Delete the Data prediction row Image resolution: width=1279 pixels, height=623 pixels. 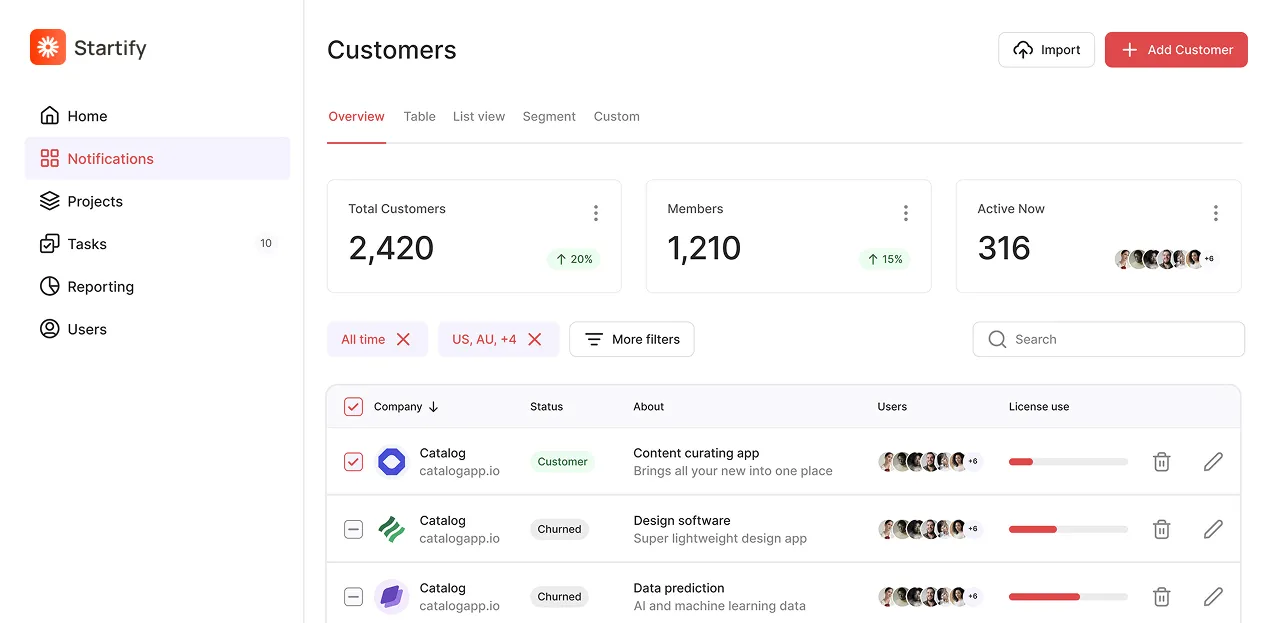click(1162, 597)
